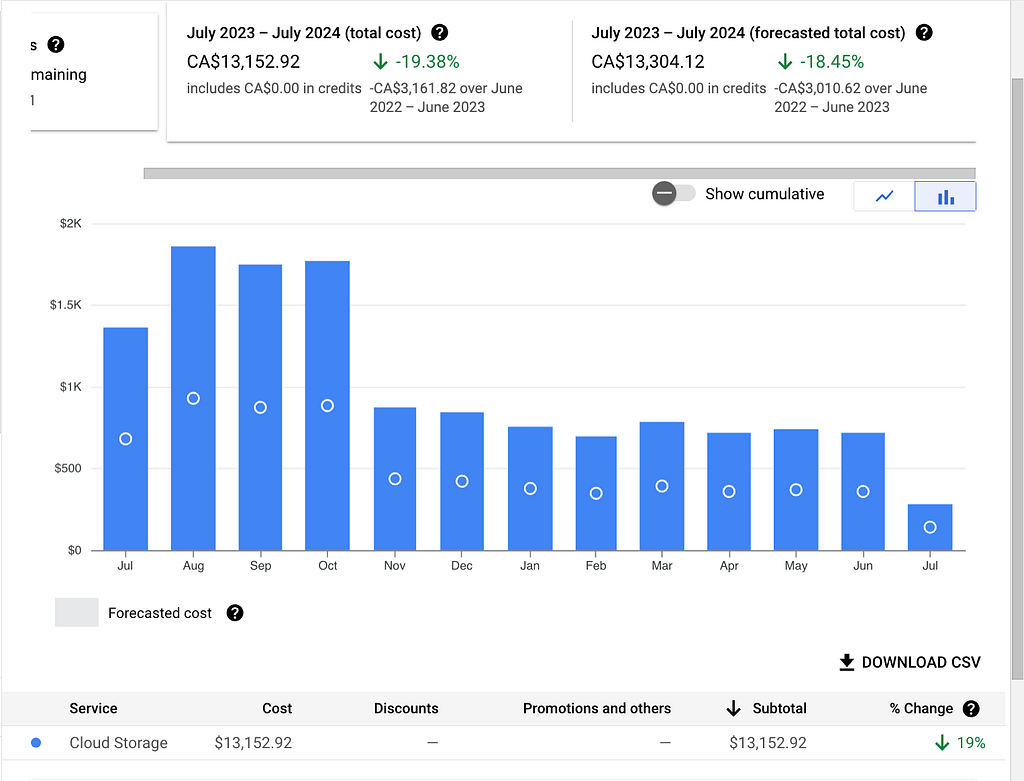Click the help icon in the left card
This screenshot has height=781, width=1024.
click(56, 44)
